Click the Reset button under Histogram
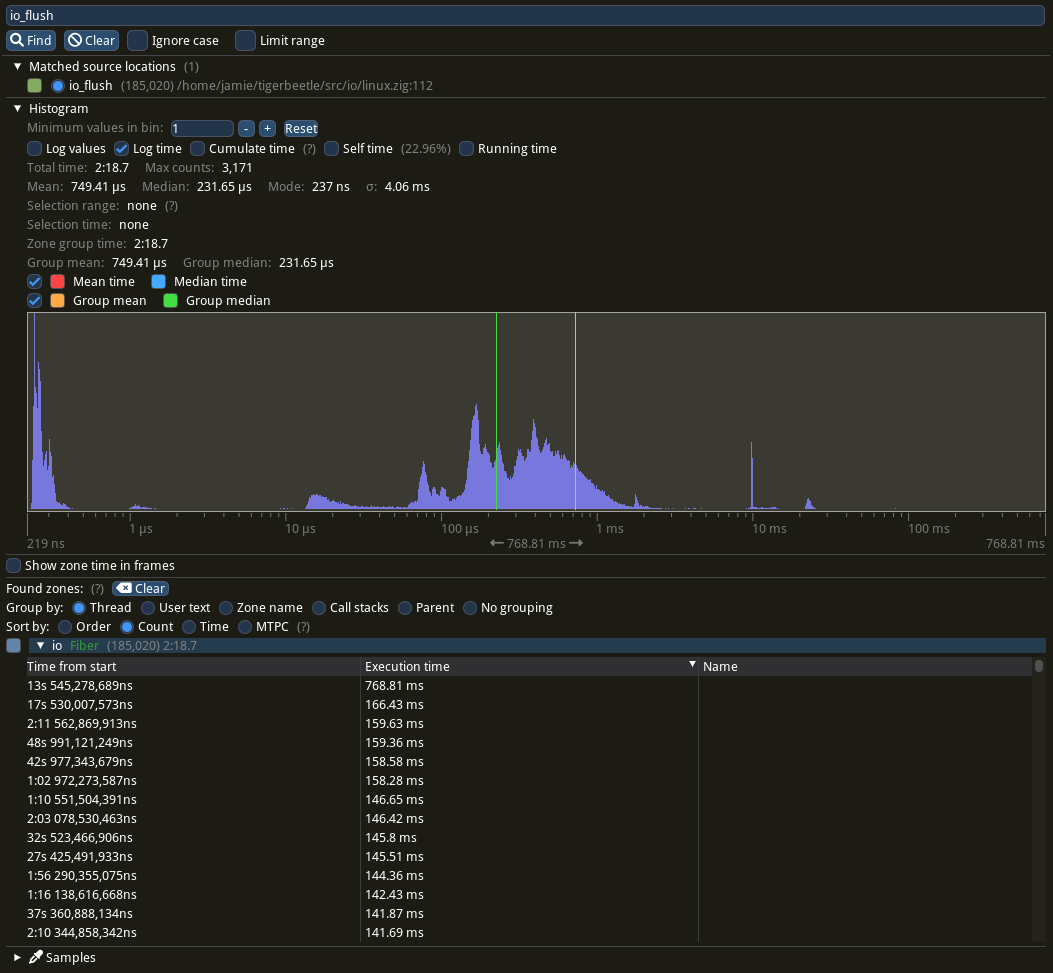The image size is (1053, 973). [300, 128]
